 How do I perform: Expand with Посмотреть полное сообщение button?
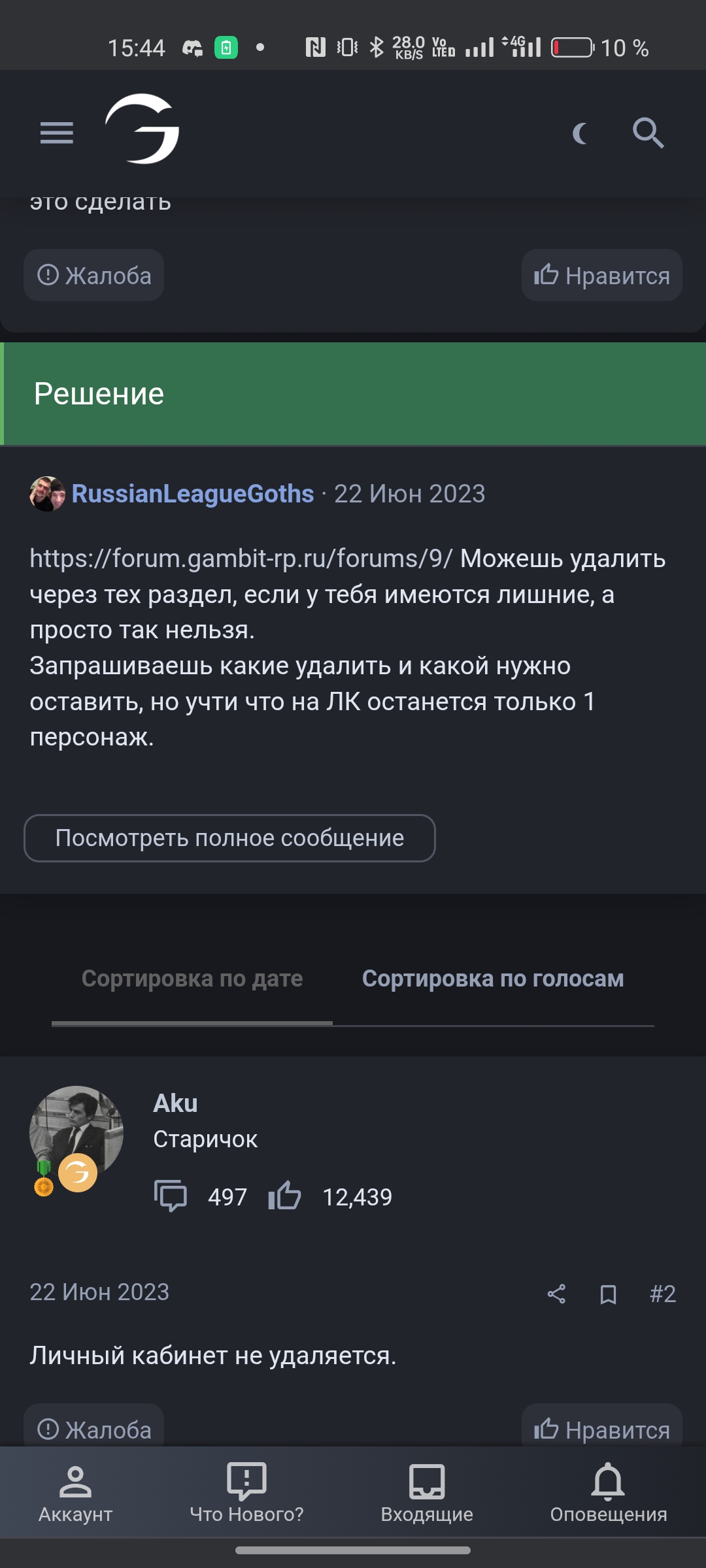229,838
